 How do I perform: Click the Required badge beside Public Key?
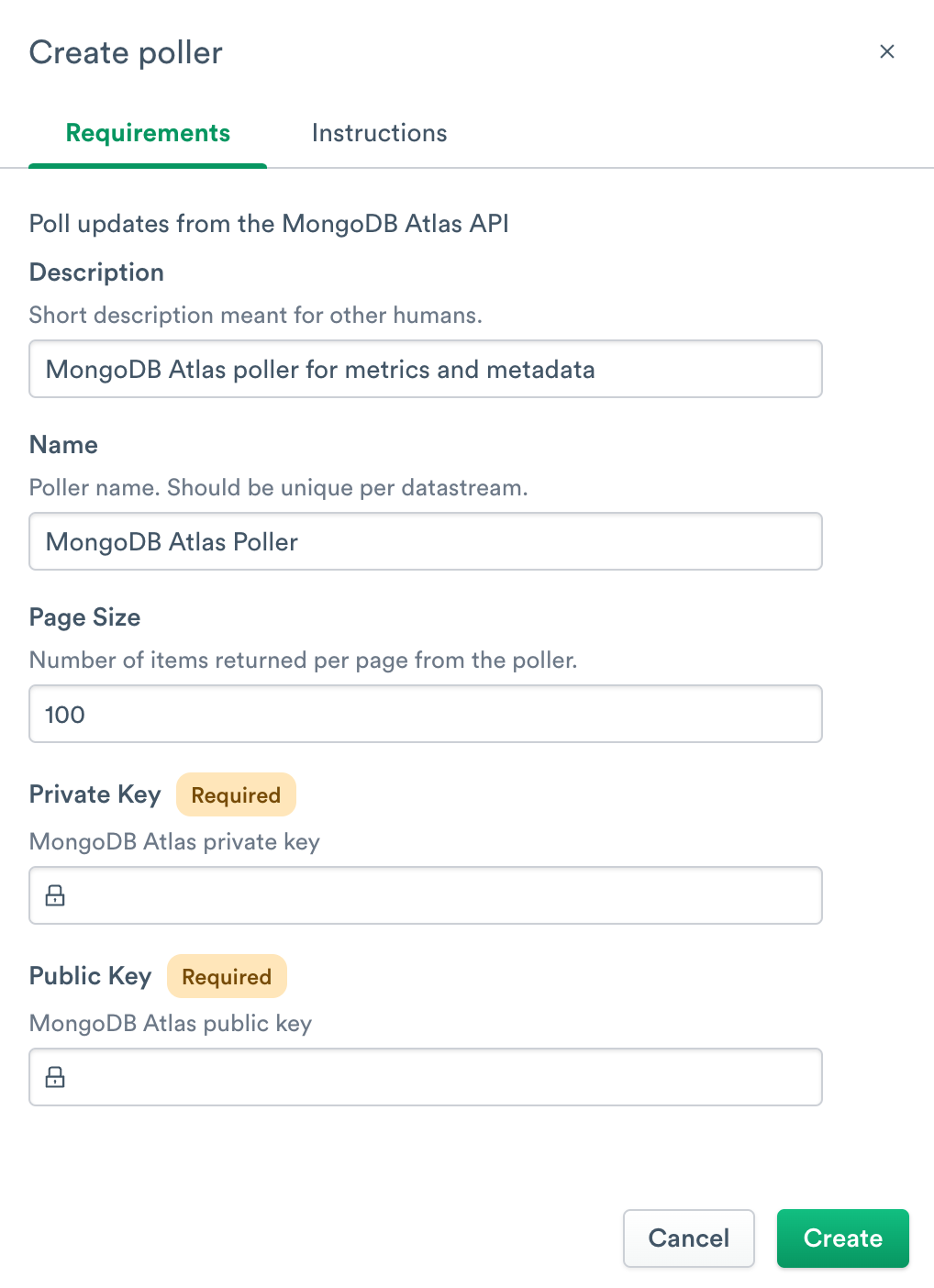[x=227, y=976]
